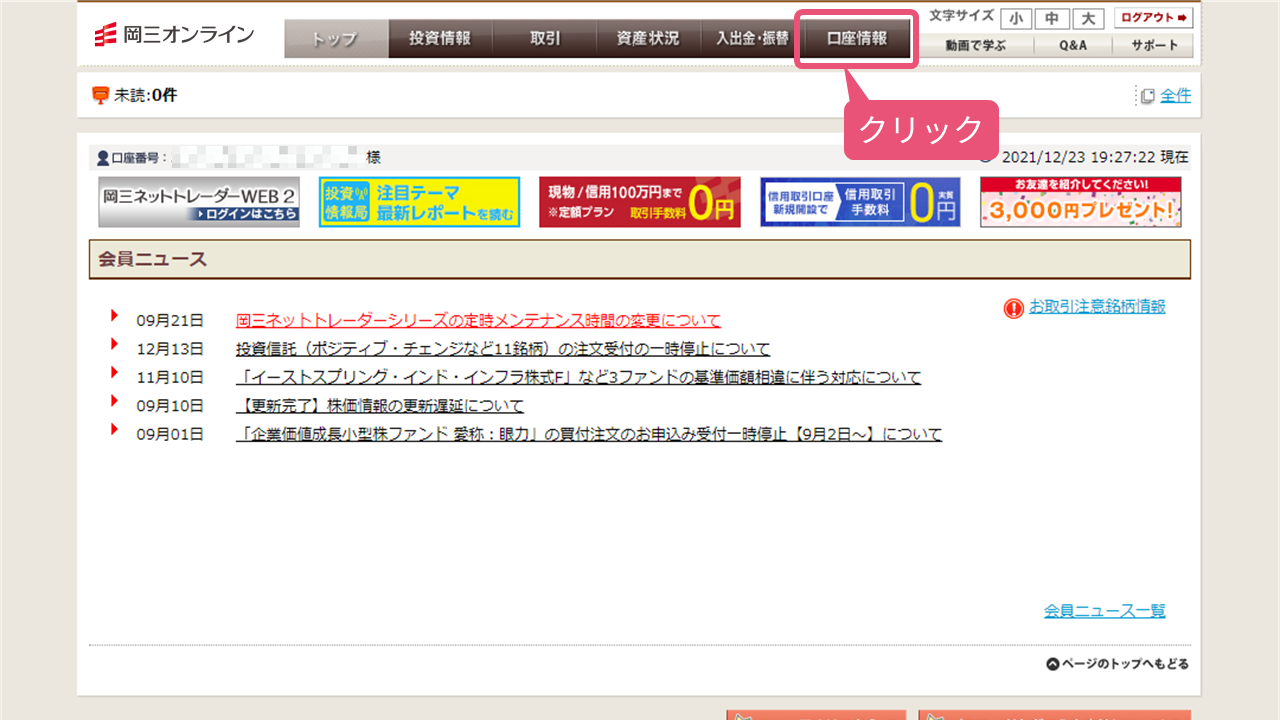Open the 投資情報 navigation tab

click(440, 39)
